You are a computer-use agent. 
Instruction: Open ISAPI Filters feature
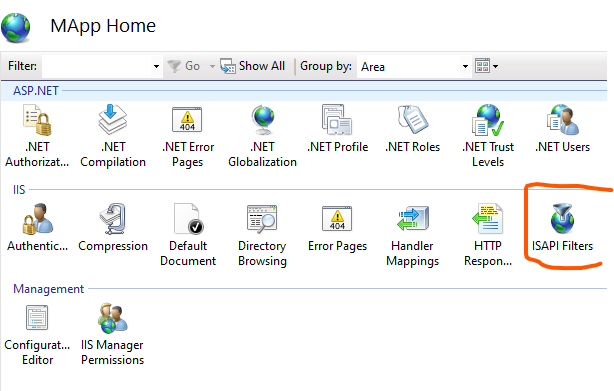563,227
